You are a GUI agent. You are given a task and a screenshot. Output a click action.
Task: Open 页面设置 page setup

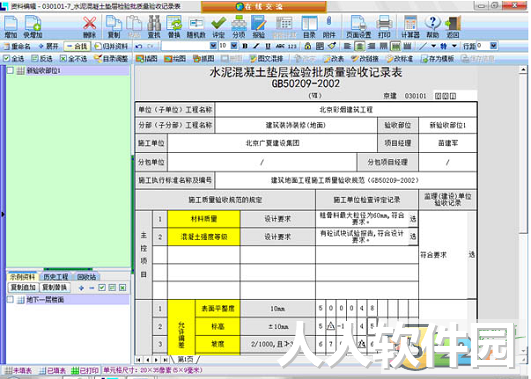[x=358, y=26]
